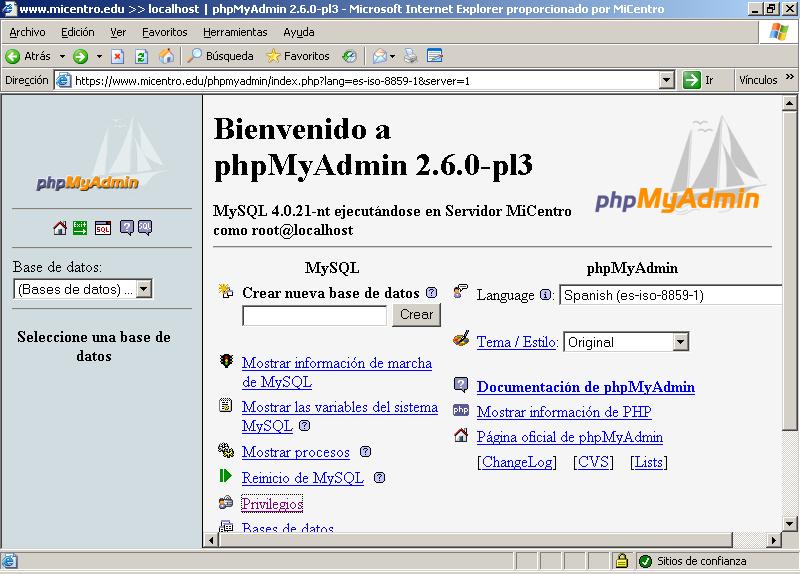
Task: Expand the address bar history dropdown
Action: coord(666,80)
